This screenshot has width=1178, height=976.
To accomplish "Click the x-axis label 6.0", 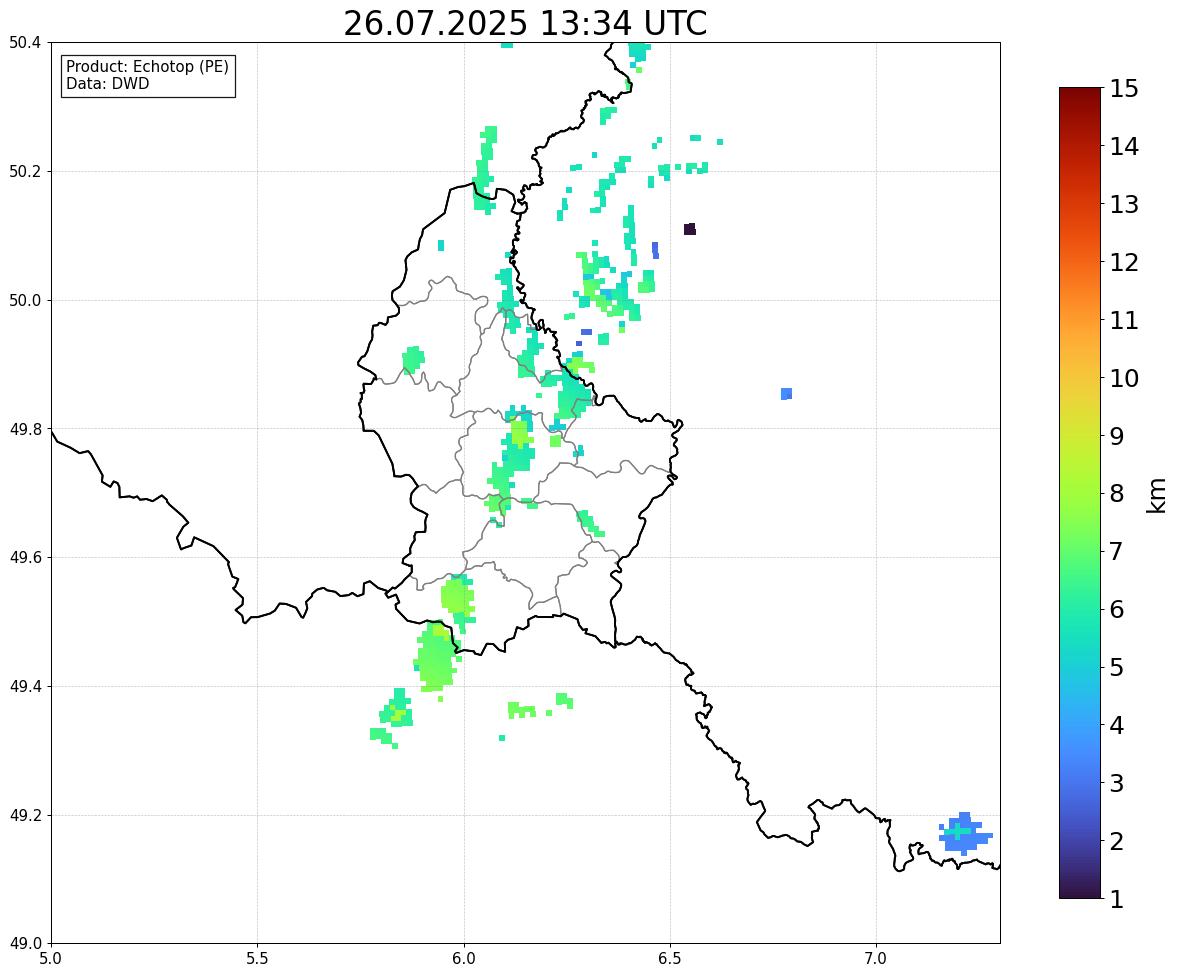I will 464,959.
